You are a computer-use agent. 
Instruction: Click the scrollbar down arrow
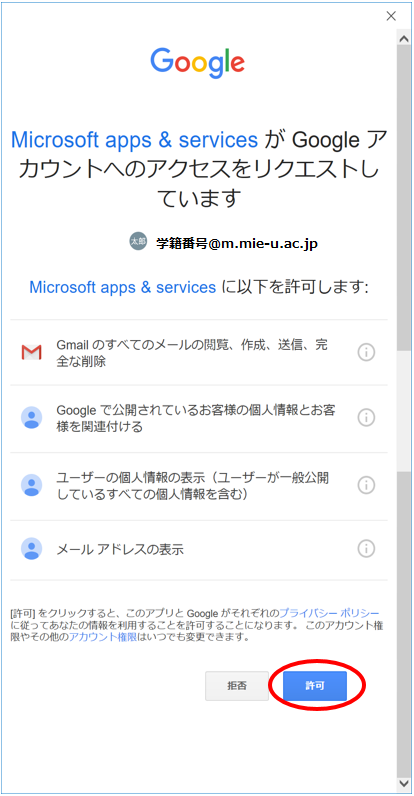[404, 782]
